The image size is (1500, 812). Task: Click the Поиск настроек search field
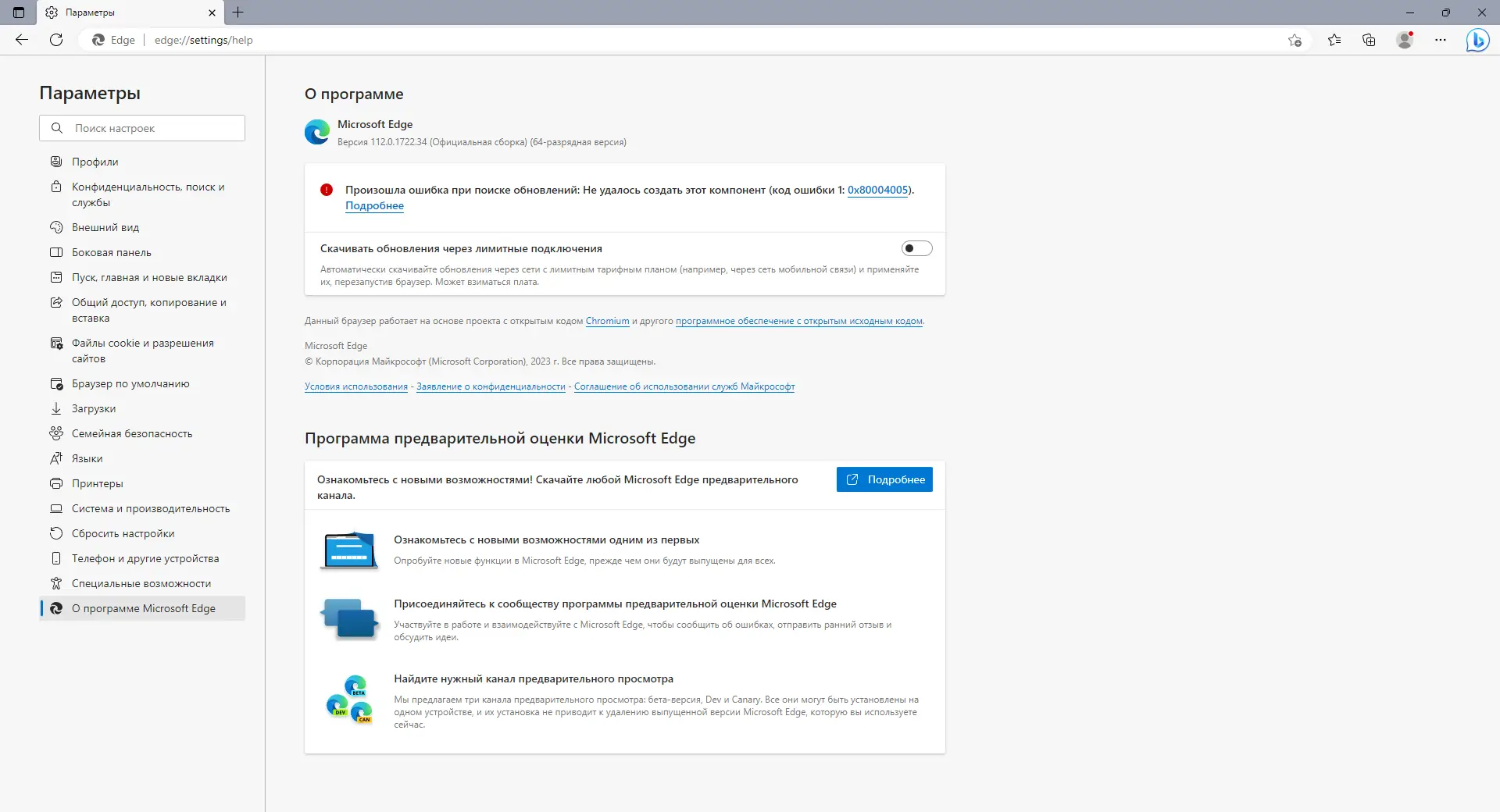(142, 128)
